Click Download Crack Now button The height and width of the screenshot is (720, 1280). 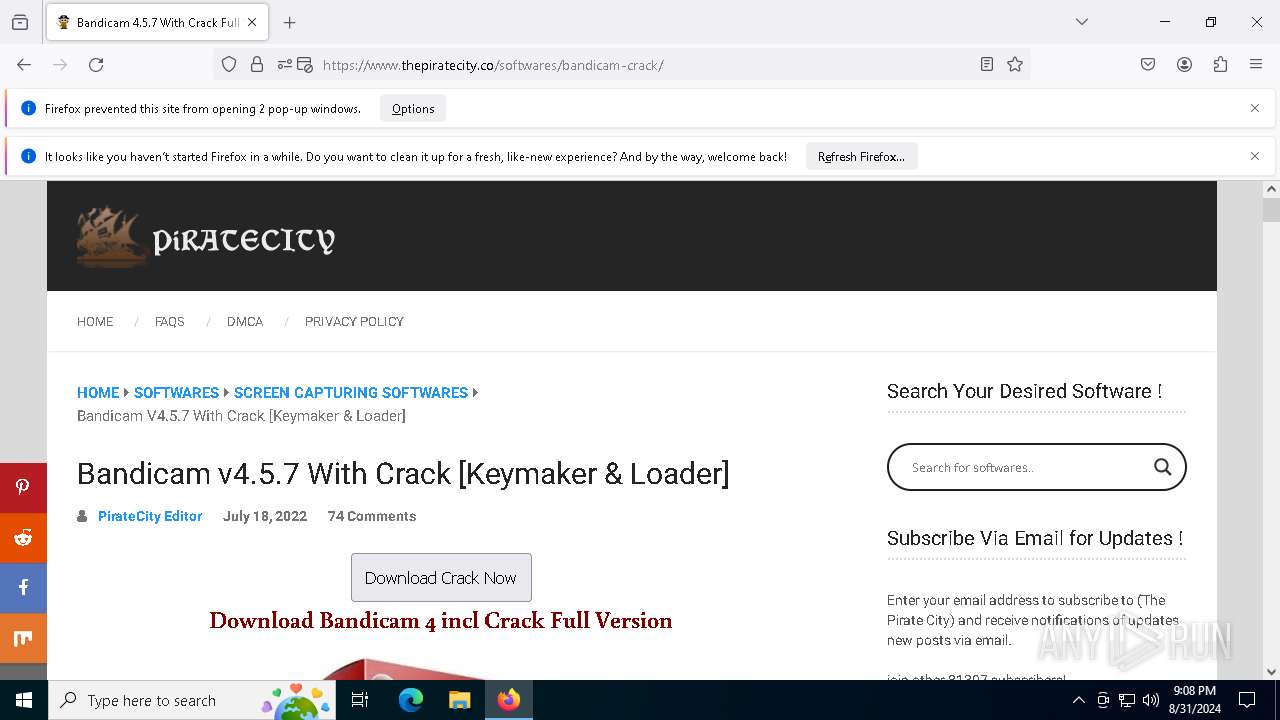441,578
